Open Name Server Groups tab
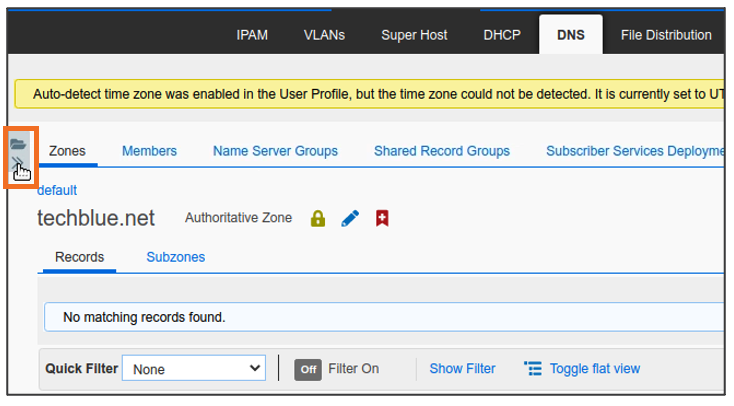The image size is (734, 406). pos(275,151)
